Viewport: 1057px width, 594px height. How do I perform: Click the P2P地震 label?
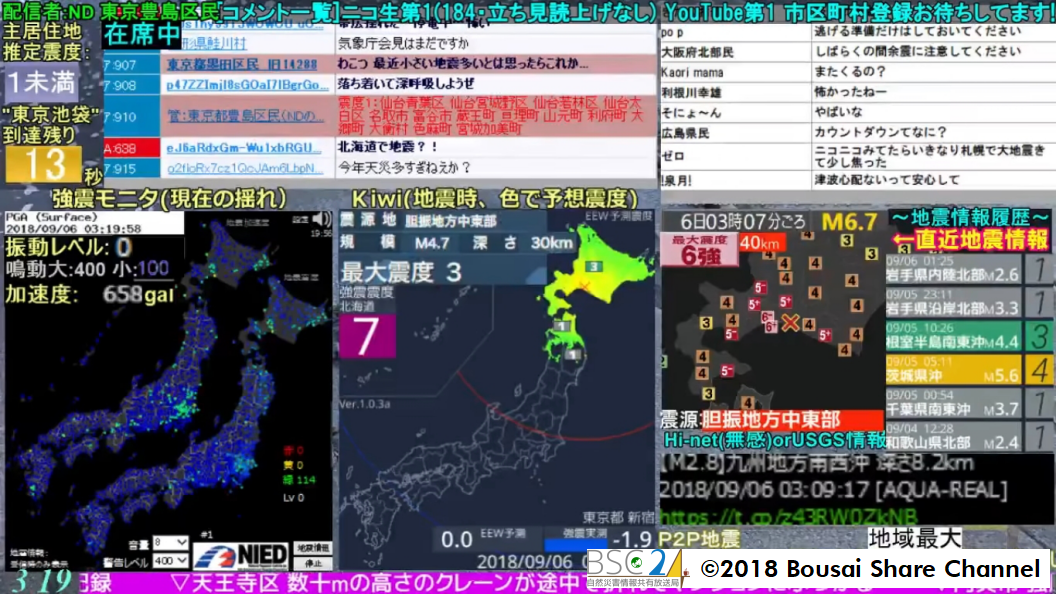(x=698, y=539)
